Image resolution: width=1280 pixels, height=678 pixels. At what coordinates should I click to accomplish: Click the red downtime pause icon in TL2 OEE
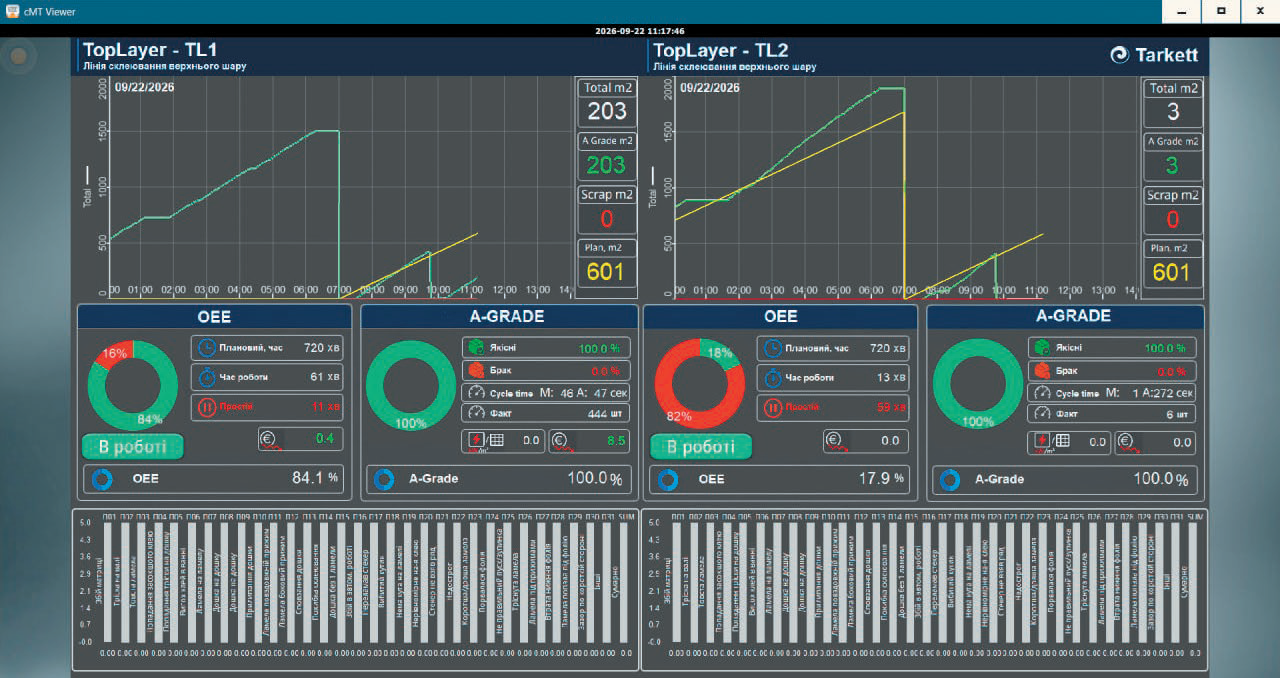point(773,408)
